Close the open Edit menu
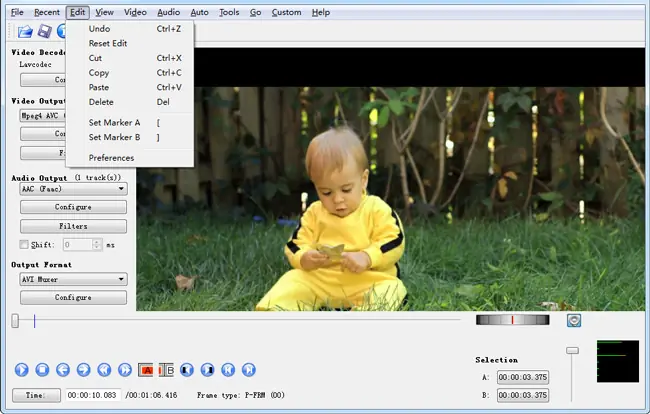 click(78, 12)
